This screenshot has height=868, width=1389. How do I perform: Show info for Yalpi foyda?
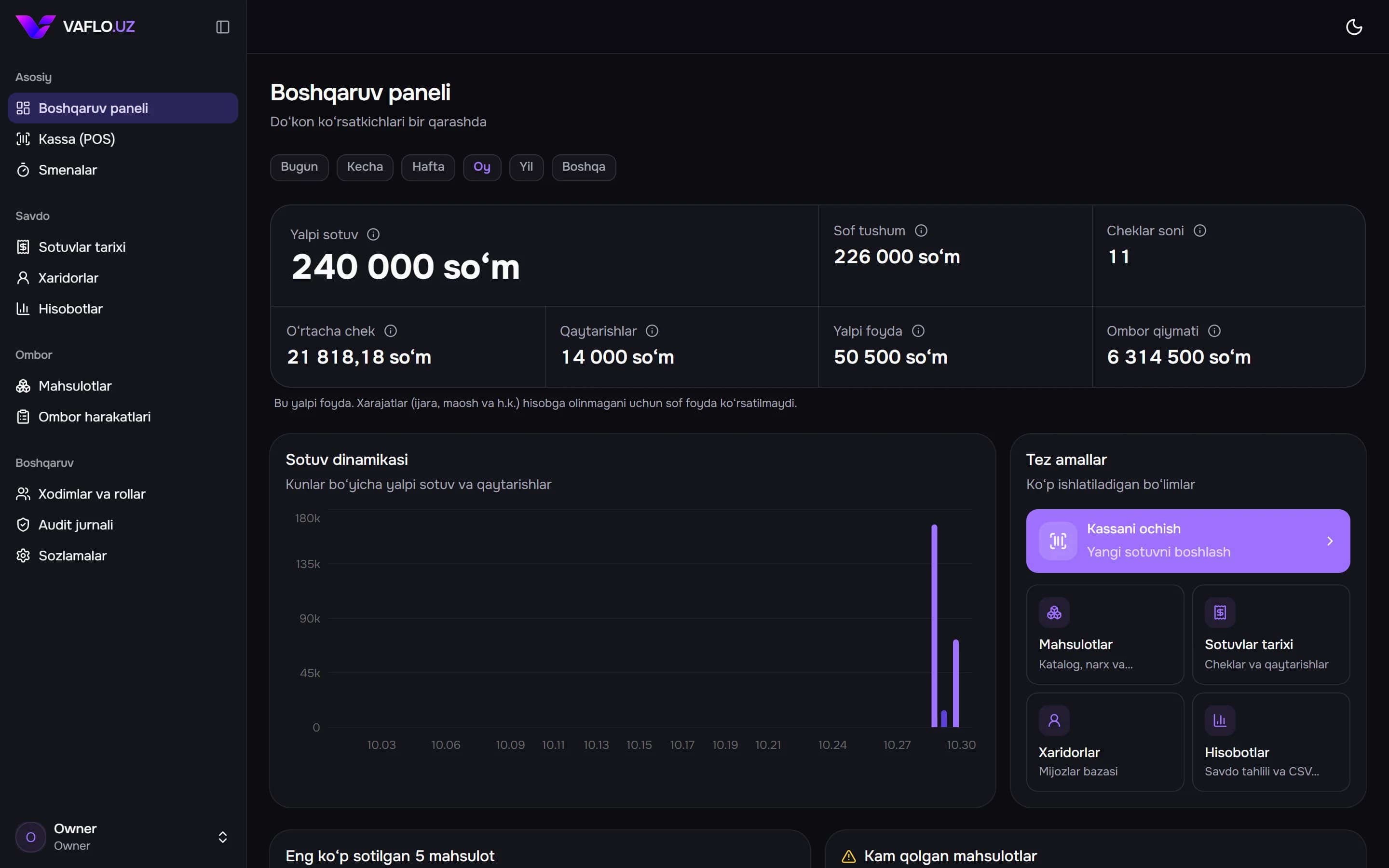tap(918, 331)
